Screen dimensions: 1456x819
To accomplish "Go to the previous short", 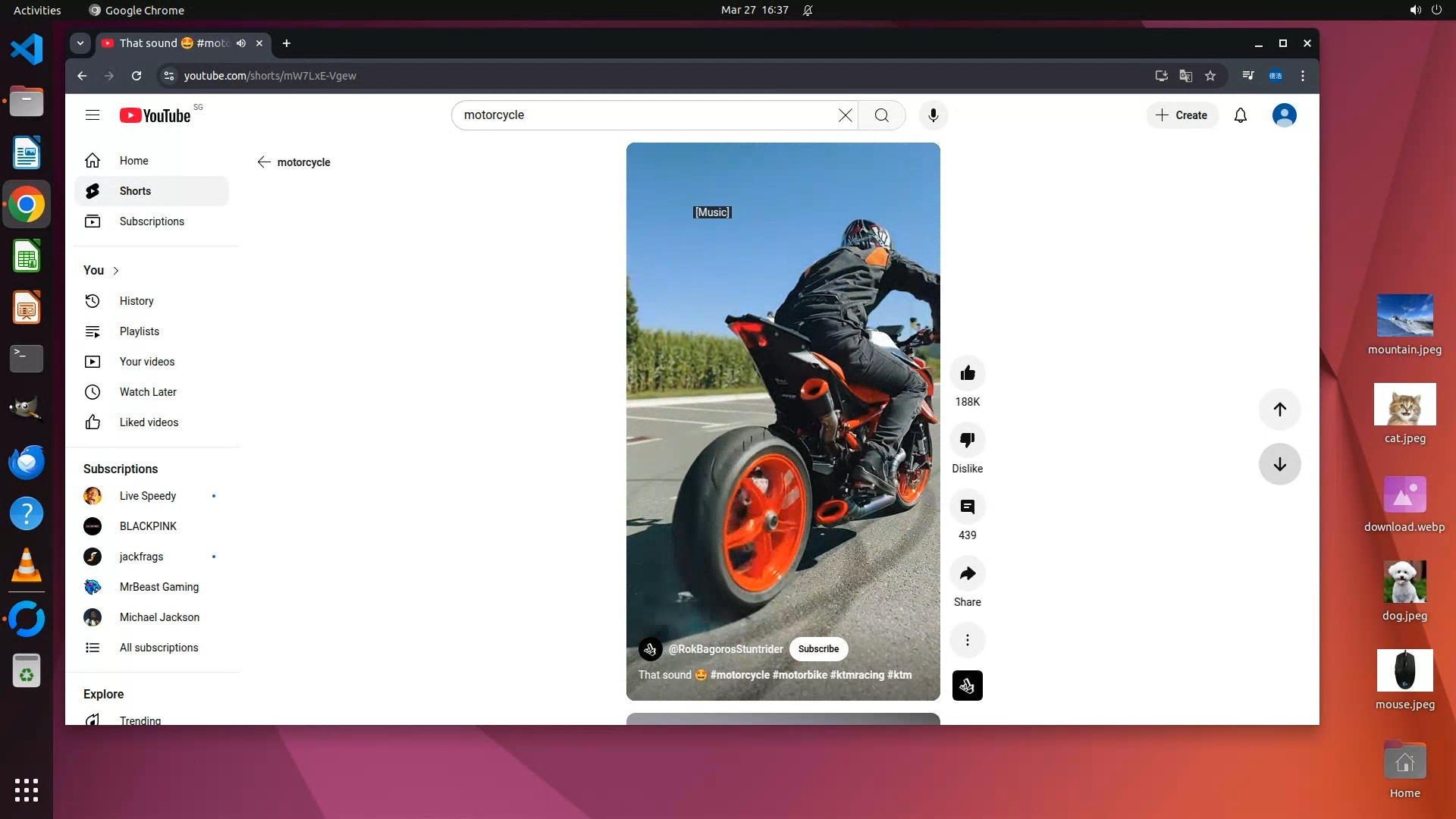I will click(1279, 409).
